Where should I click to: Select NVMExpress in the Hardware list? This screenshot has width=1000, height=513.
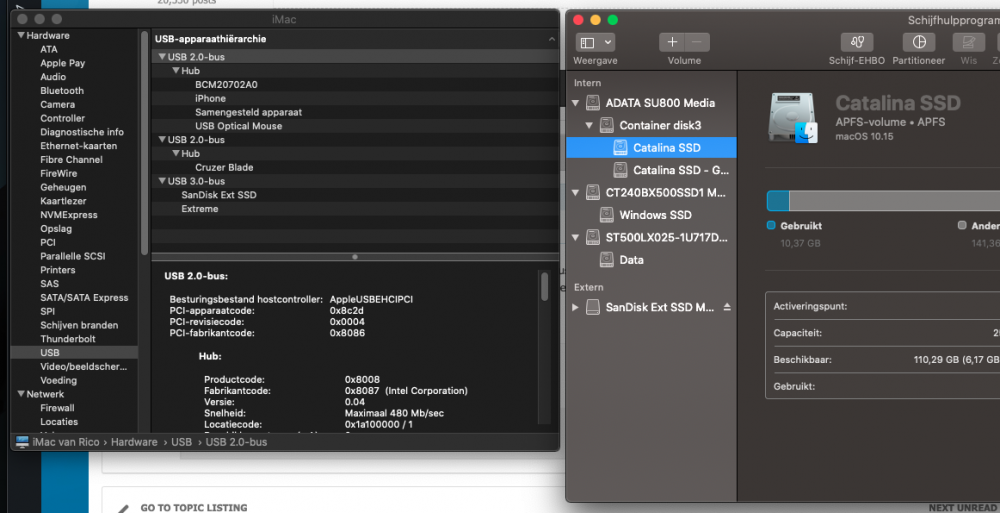(x=69, y=215)
